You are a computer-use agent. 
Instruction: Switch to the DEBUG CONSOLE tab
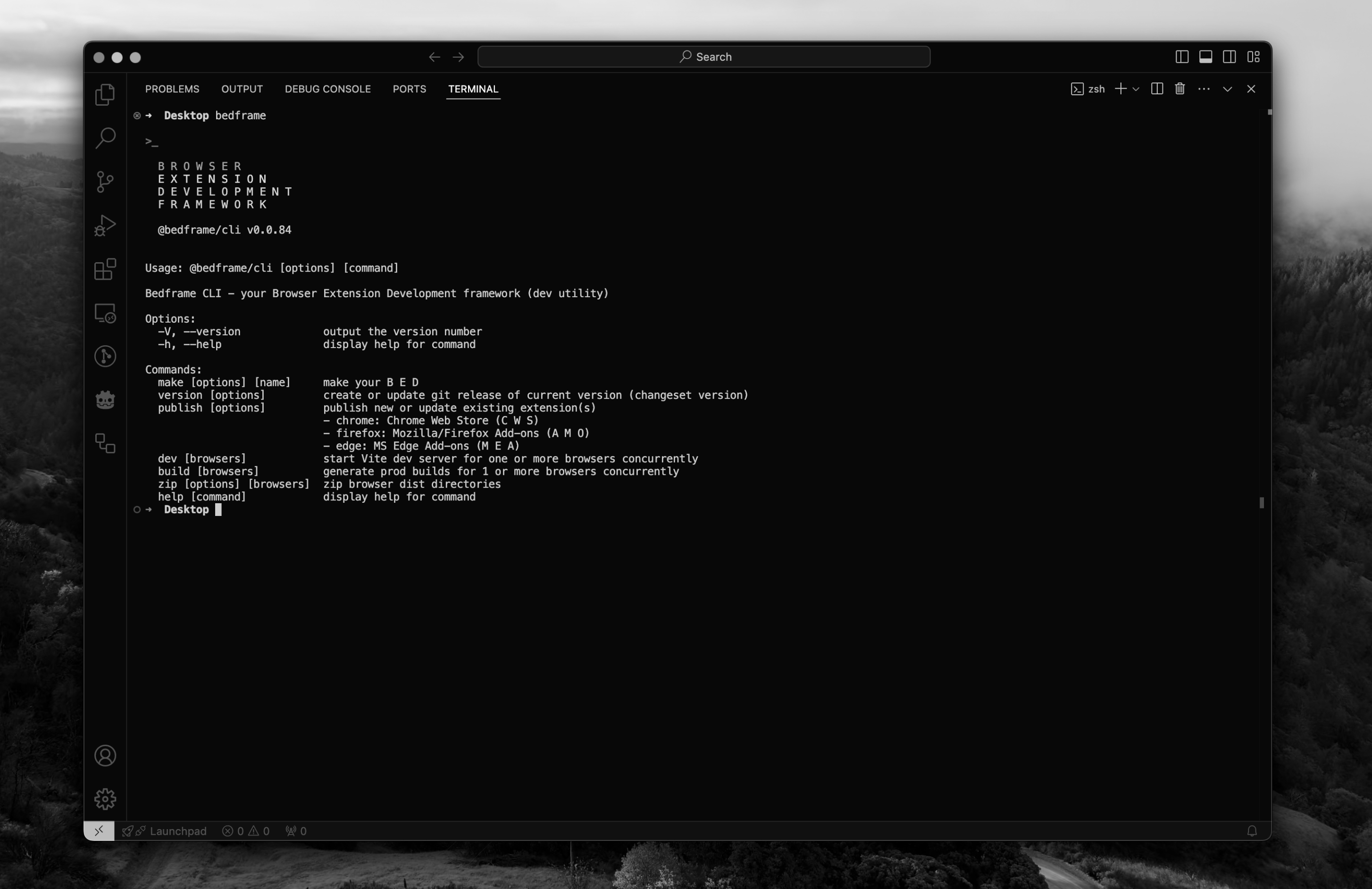click(327, 89)
